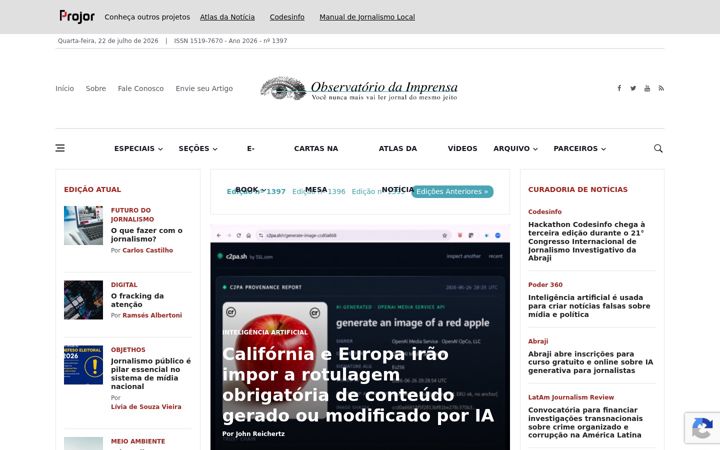This screenshot has width=720, height=450.
Task: Click the EDIÇÃO ATUAL heading
Action: [x=92, y=189]
